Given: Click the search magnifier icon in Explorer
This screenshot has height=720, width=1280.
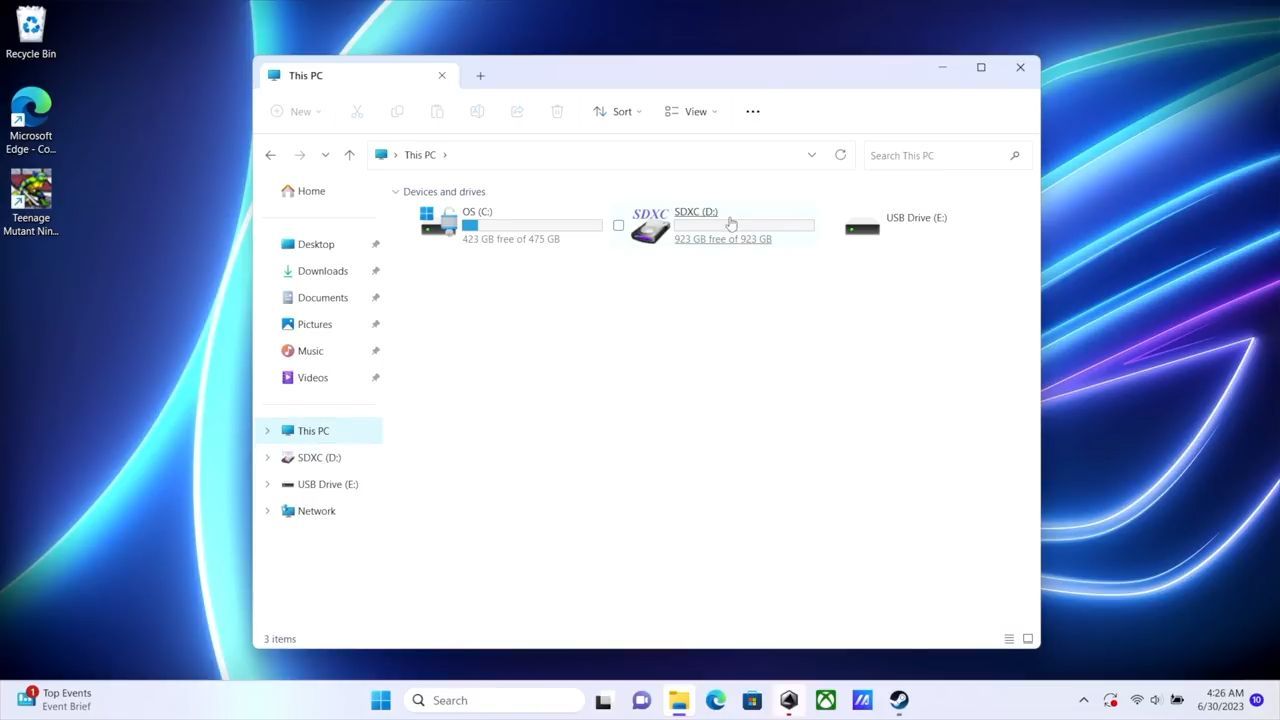Looking at the screenshot, I should pos(1014,155).
